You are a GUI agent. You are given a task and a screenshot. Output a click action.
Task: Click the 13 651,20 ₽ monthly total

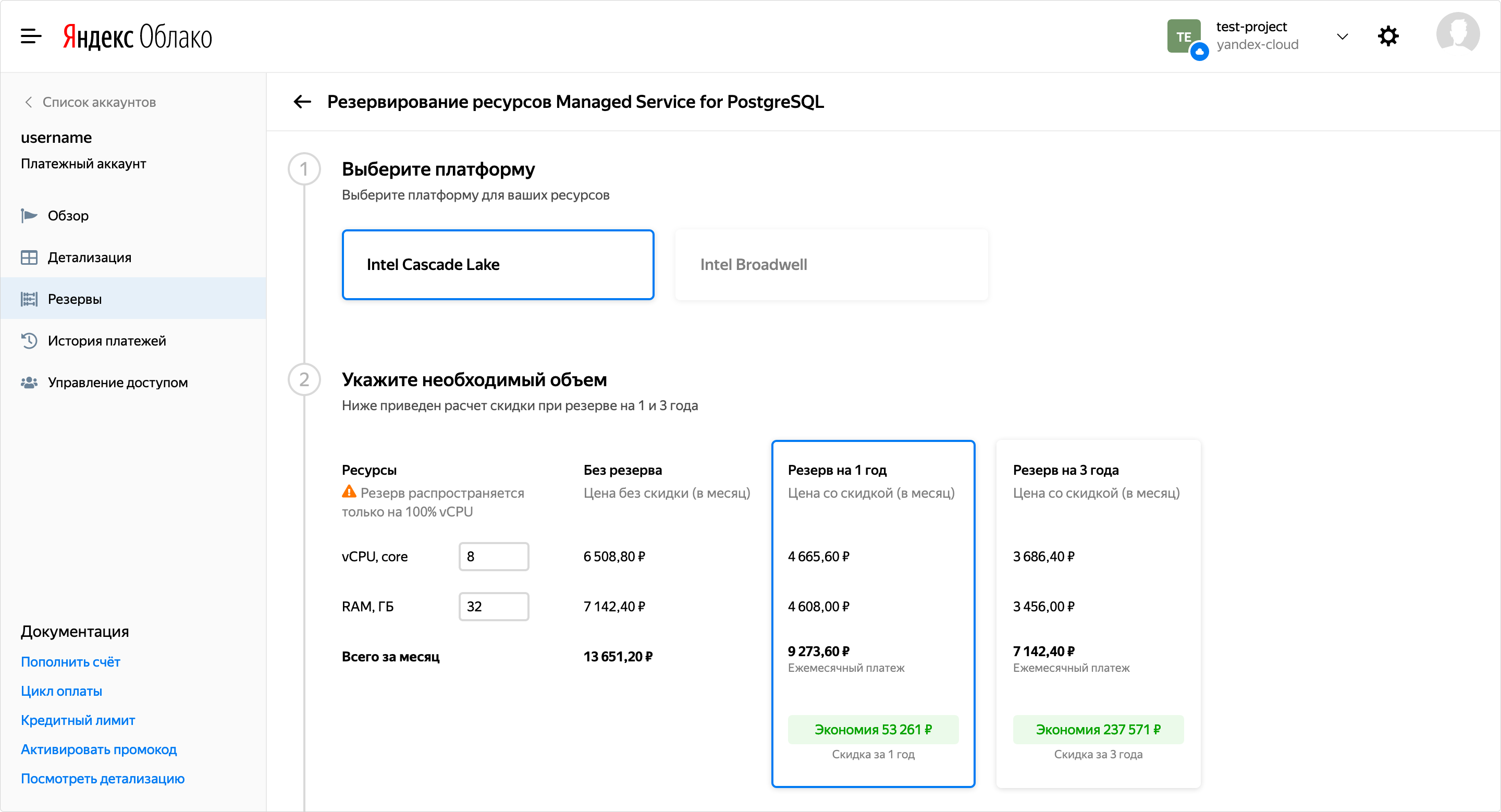point(618,657)
